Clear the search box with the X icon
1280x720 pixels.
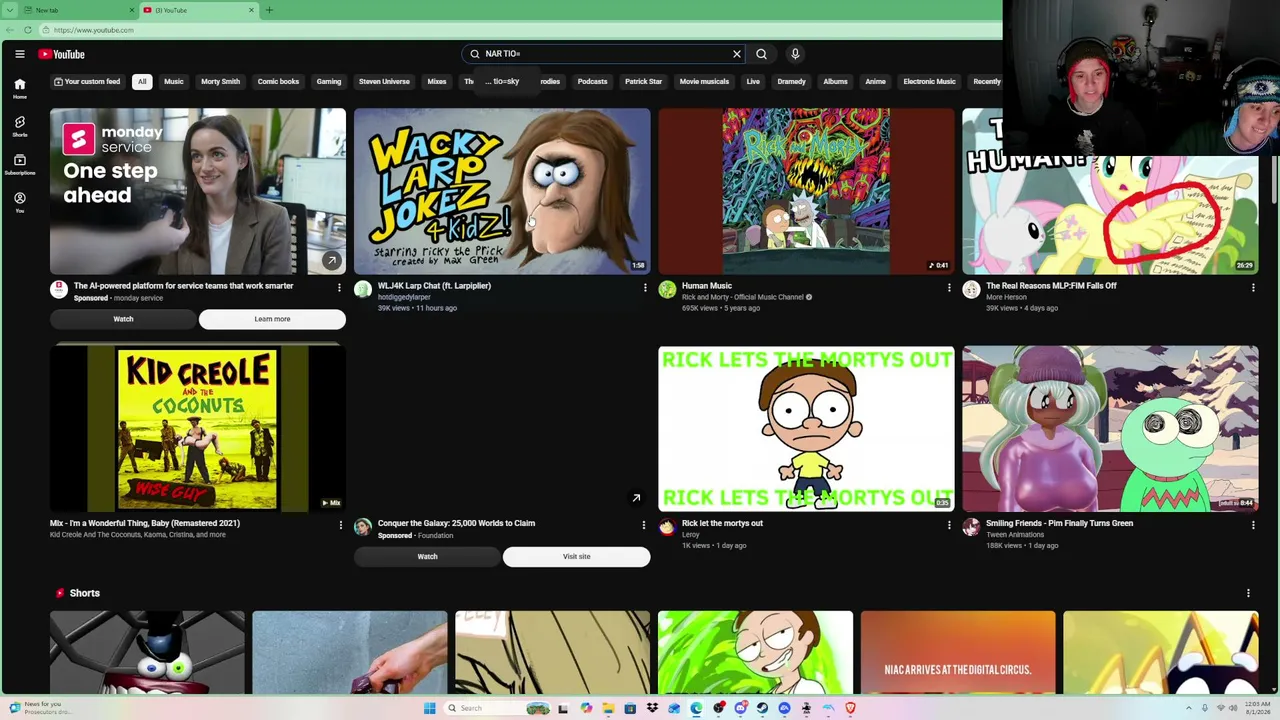pos(737,54)
